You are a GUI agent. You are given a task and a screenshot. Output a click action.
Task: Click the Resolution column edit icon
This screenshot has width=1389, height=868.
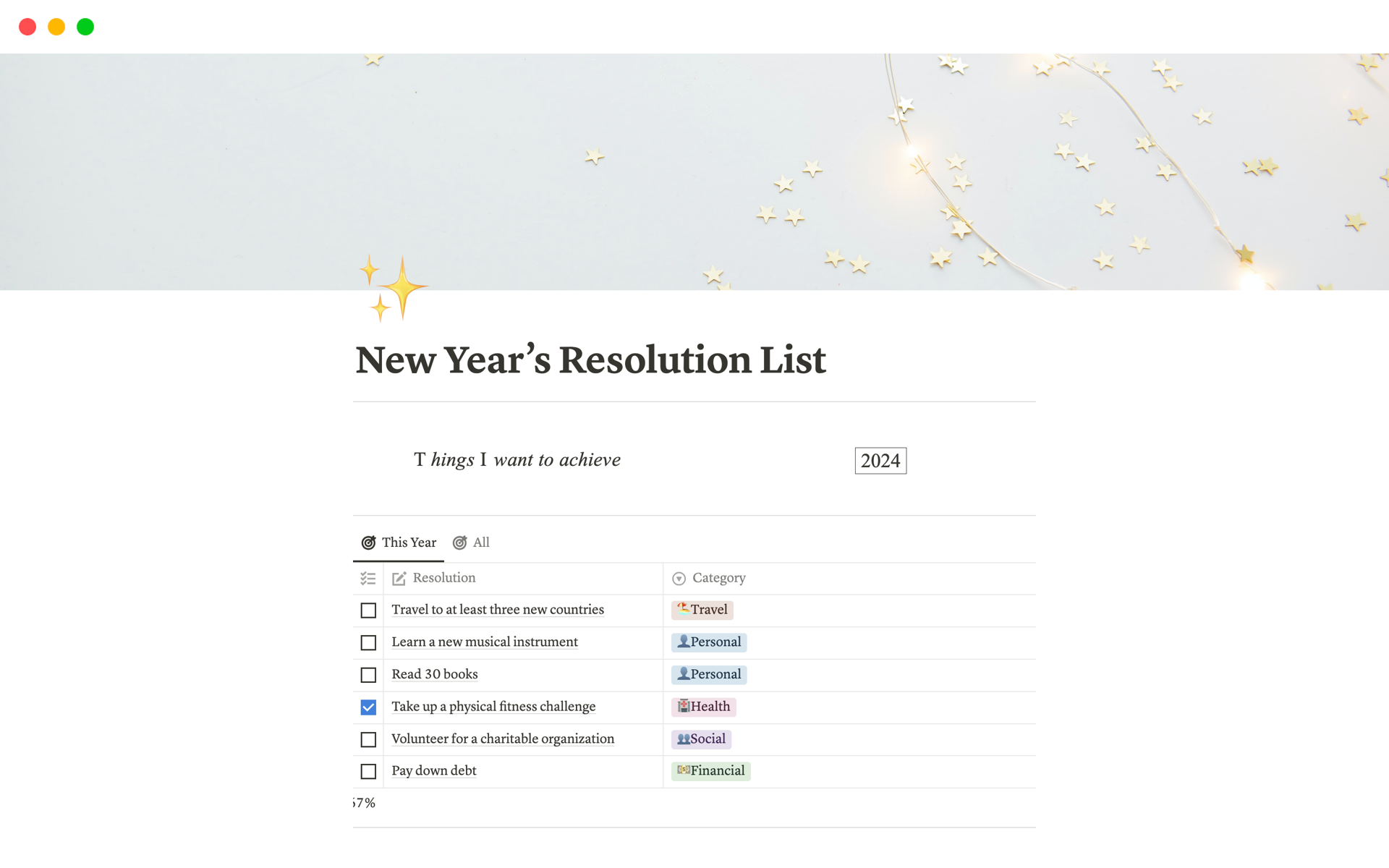(399, 578)
